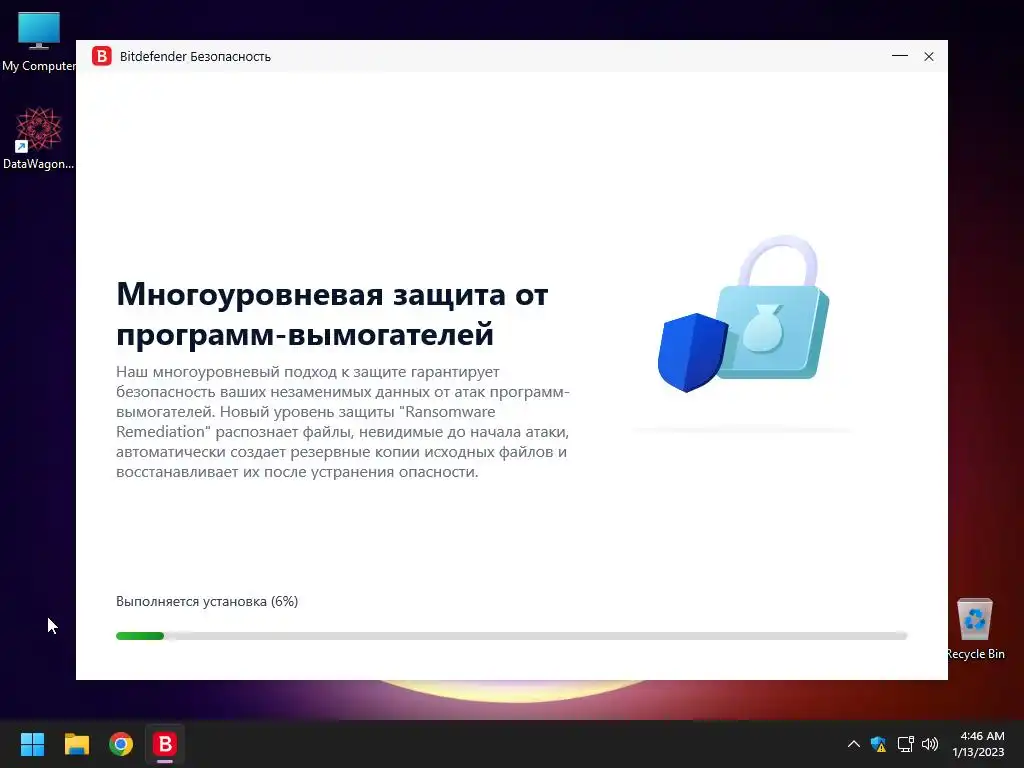Open the volume speaker tray icon
1024x768 pixels.
tap(930, 744)
